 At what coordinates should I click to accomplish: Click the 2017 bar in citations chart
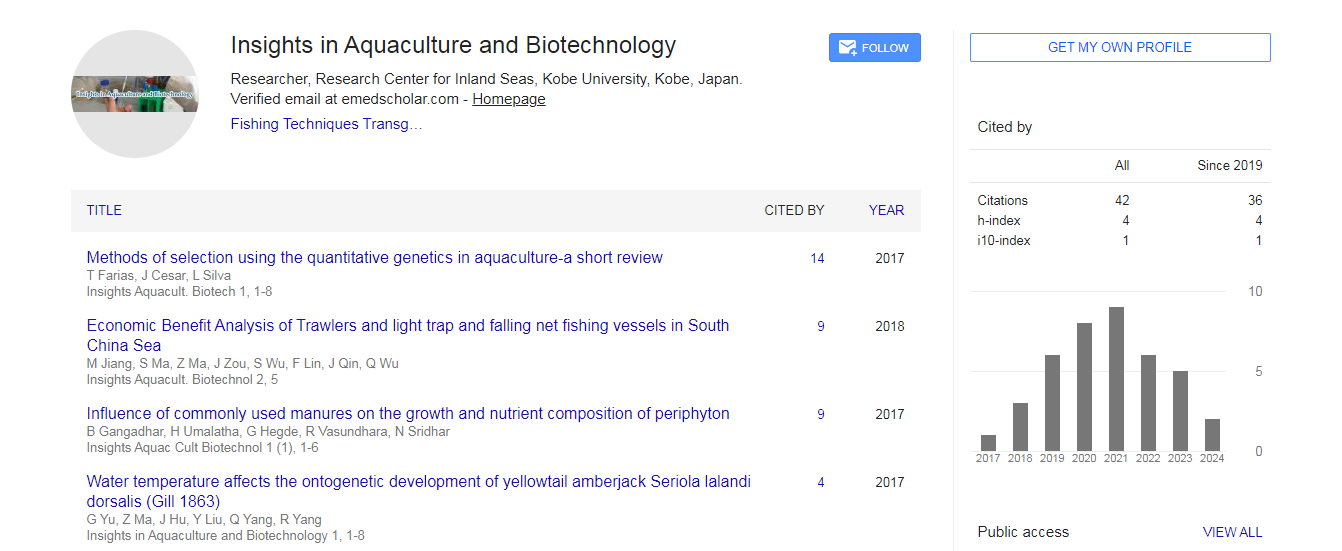pyautogui.click(x=988, y=443)
